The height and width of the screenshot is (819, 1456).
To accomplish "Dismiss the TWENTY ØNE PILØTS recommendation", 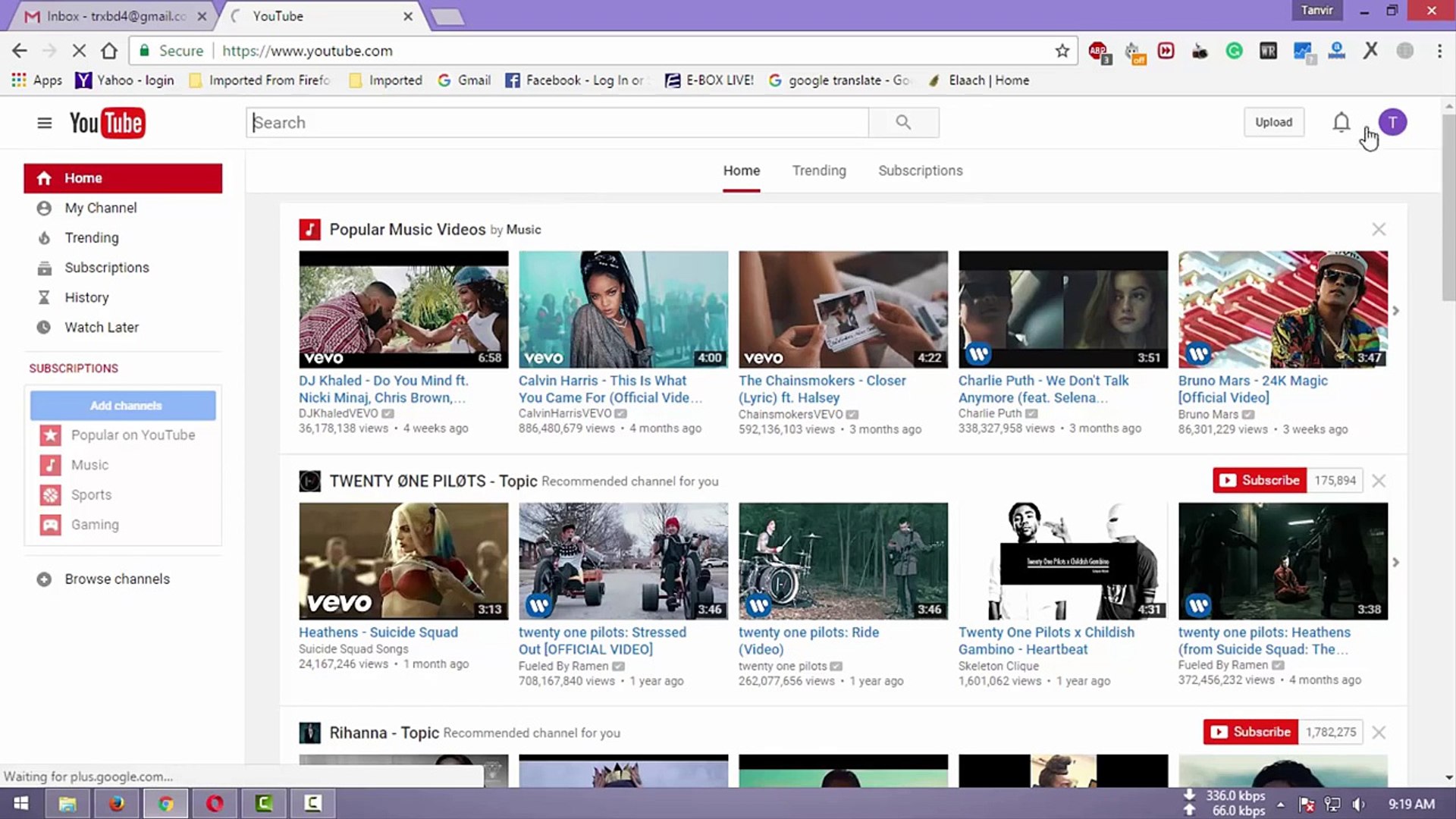I will 1379,480.
